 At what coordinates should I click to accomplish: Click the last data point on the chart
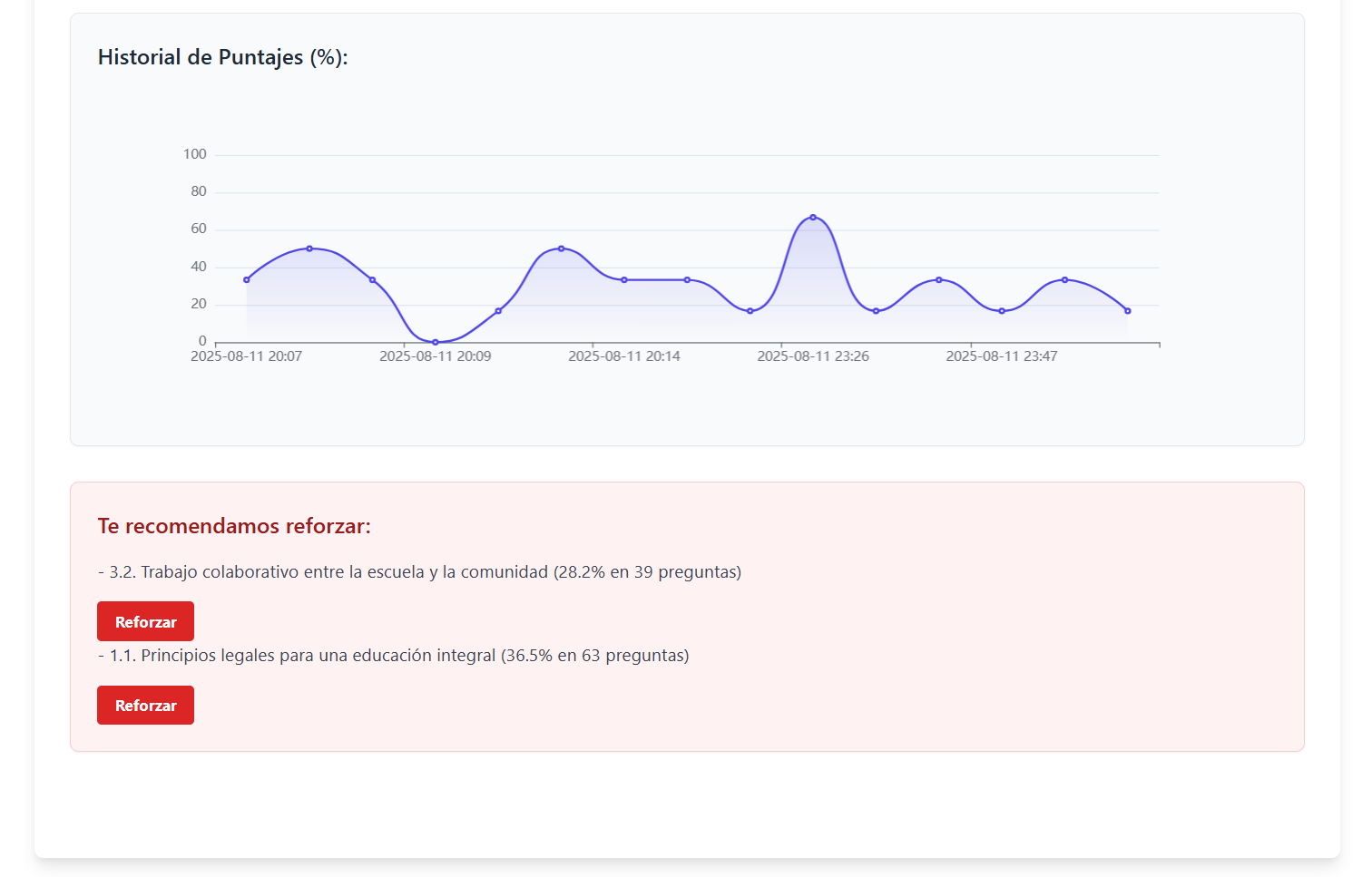point(1128,311)
